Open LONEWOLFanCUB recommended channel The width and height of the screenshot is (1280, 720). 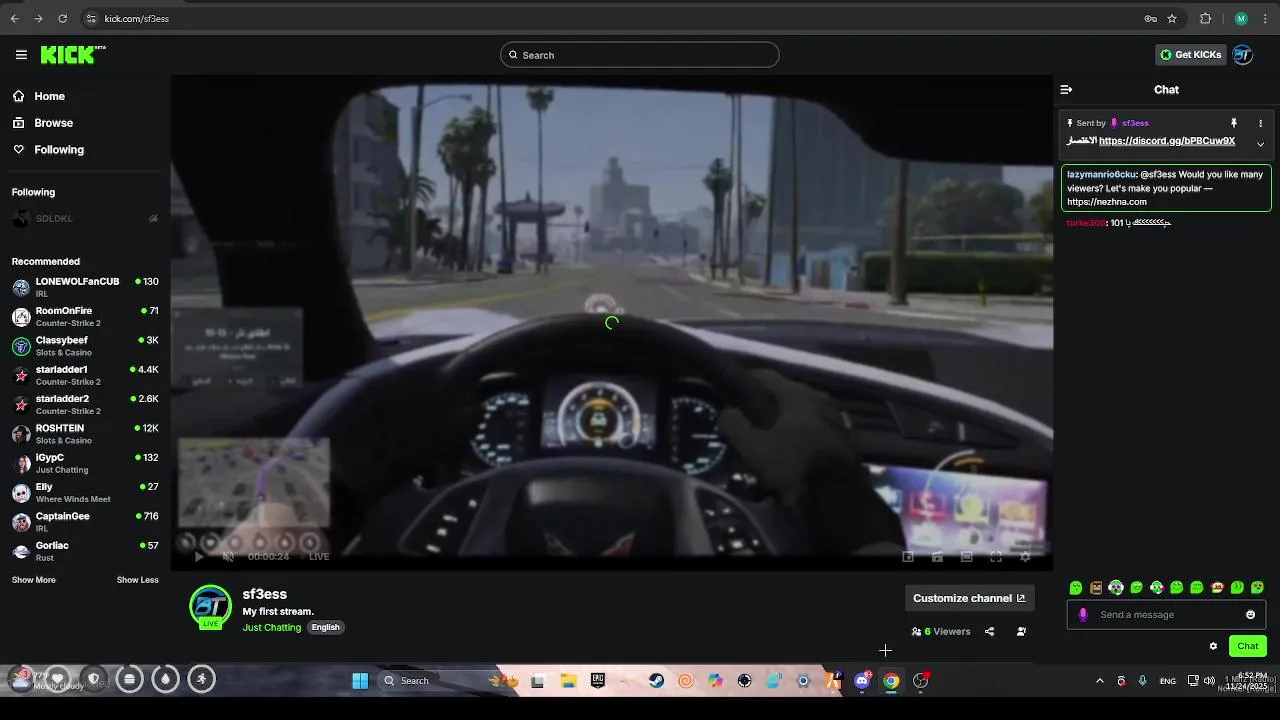point(85,287)
